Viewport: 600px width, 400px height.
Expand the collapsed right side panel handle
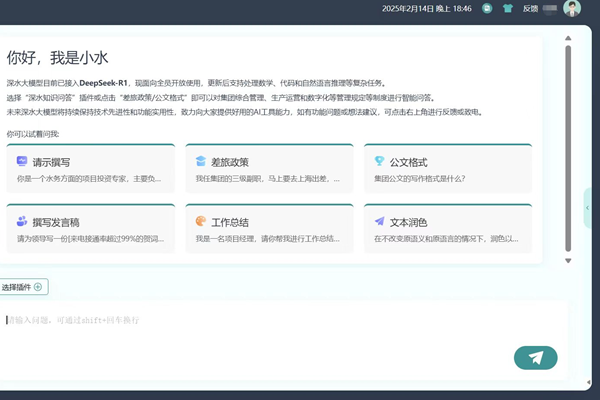coord(588,208)
